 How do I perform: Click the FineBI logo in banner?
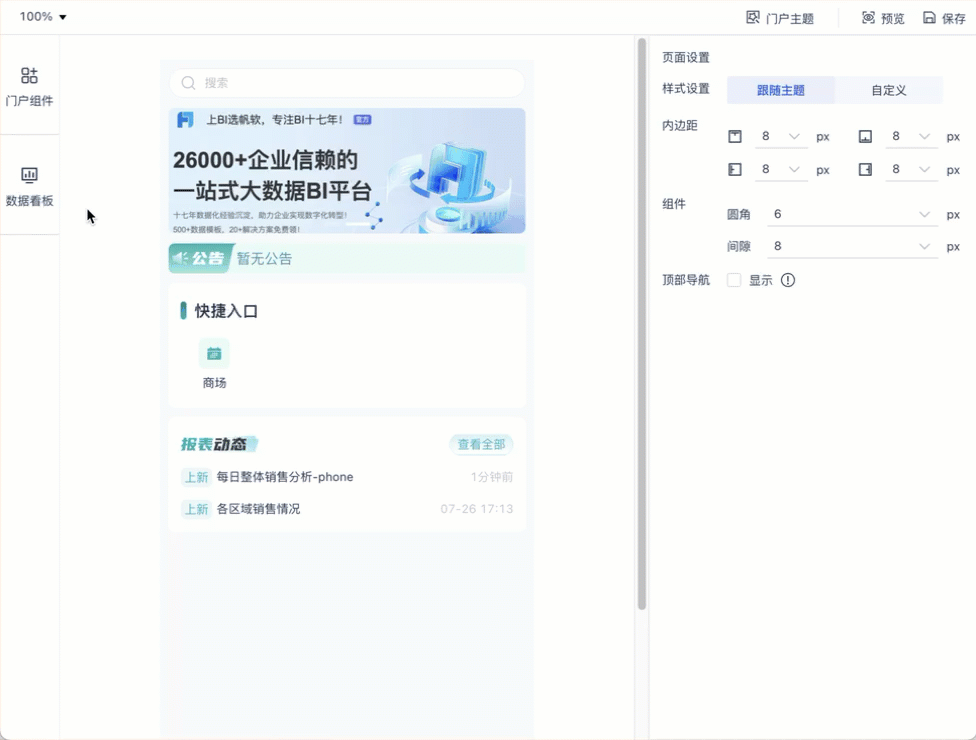[x=185, y=119]
